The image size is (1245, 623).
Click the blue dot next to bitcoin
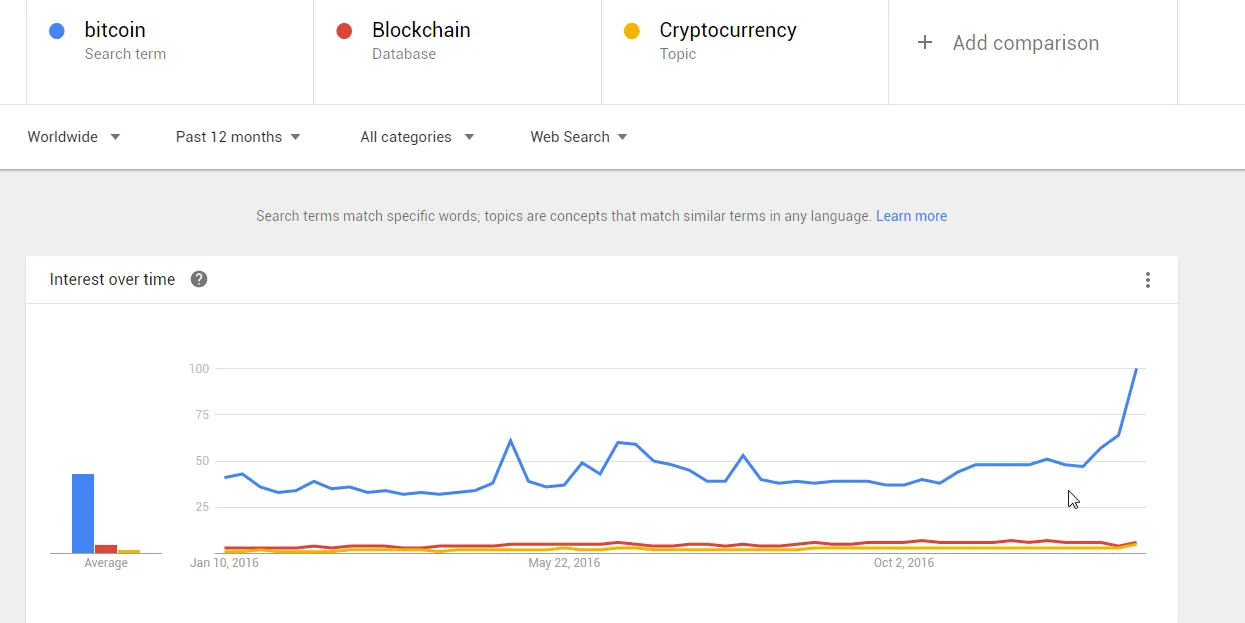[57, 31]
